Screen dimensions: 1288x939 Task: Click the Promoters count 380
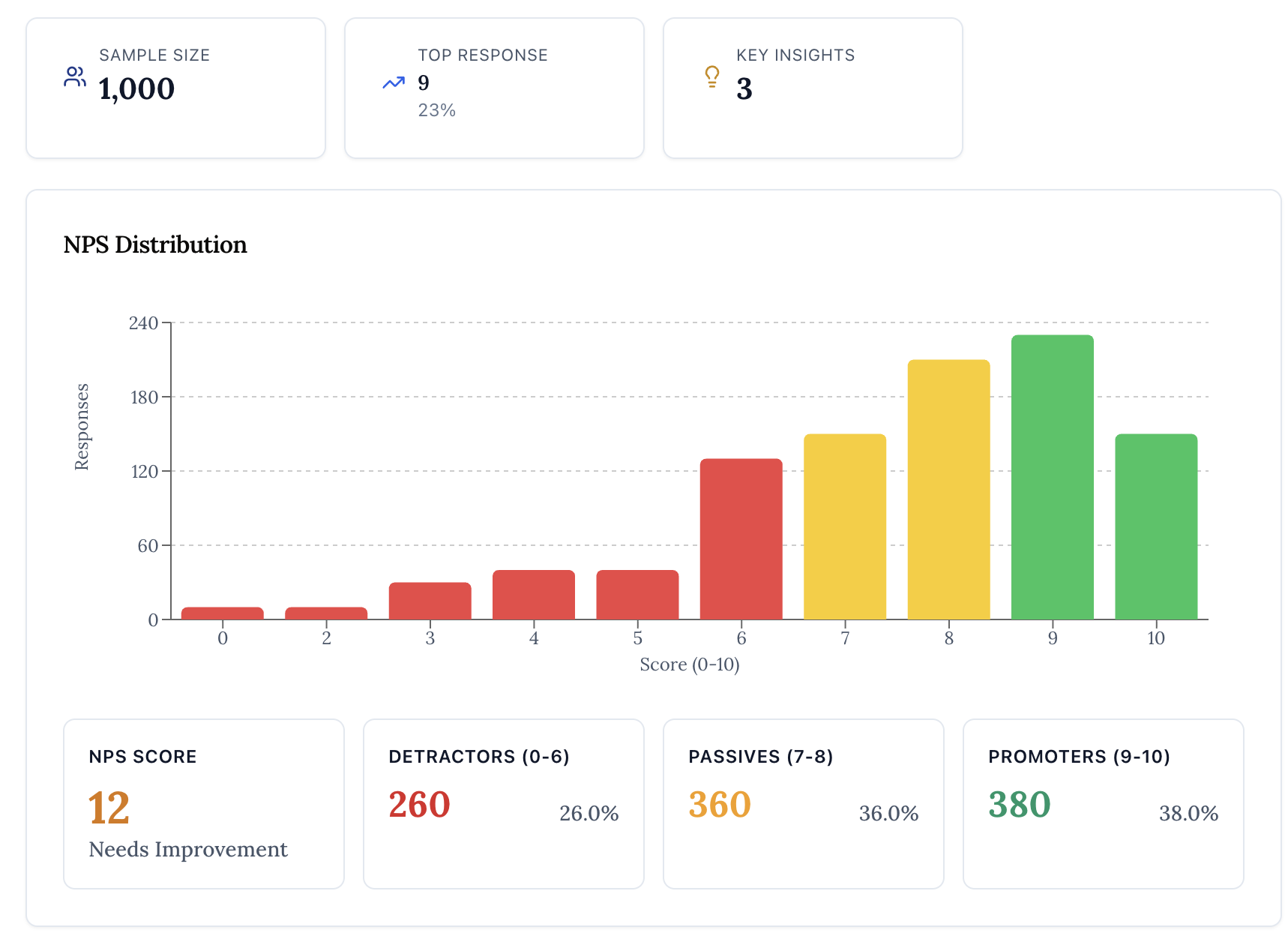(1020, 805)
